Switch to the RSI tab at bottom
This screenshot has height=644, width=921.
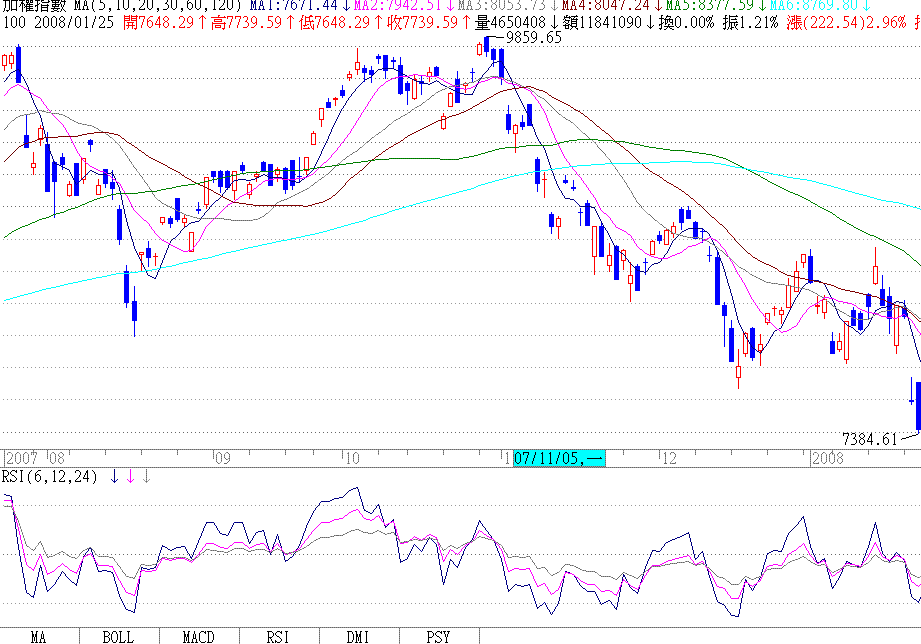[279, 636]
